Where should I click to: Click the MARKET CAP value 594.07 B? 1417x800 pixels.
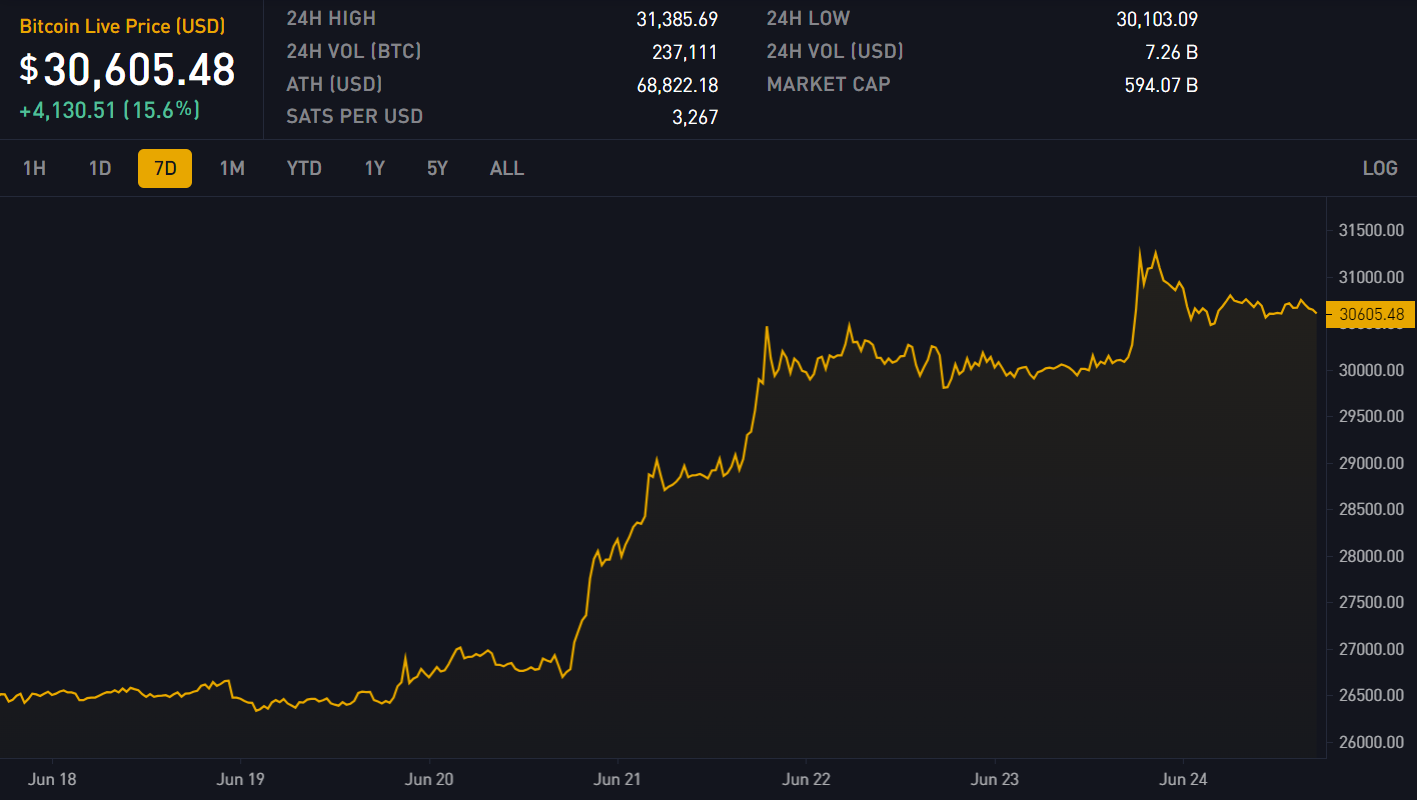(1160, 85)
